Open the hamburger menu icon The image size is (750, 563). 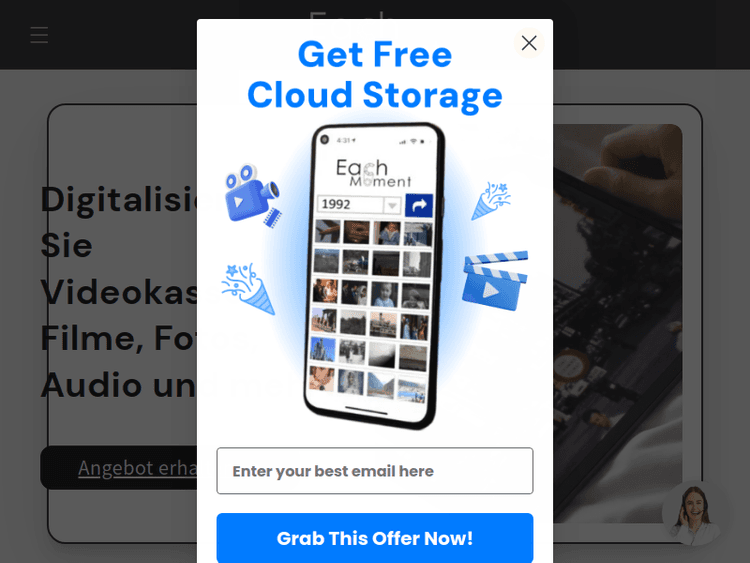(x=39, y=35)
